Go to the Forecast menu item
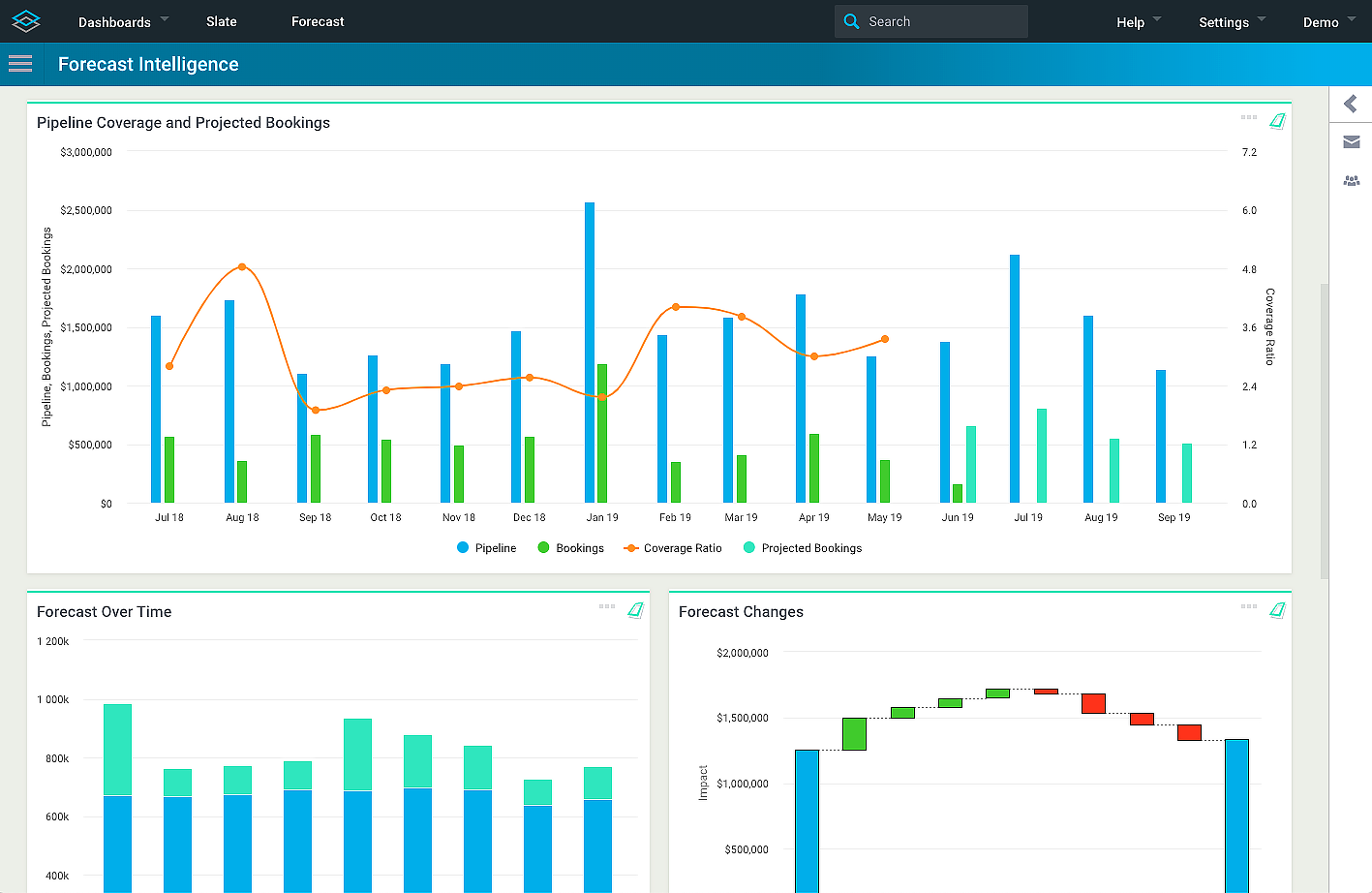Image resolution: width=1372 pixels, height=893 pixels. point(318,21)
